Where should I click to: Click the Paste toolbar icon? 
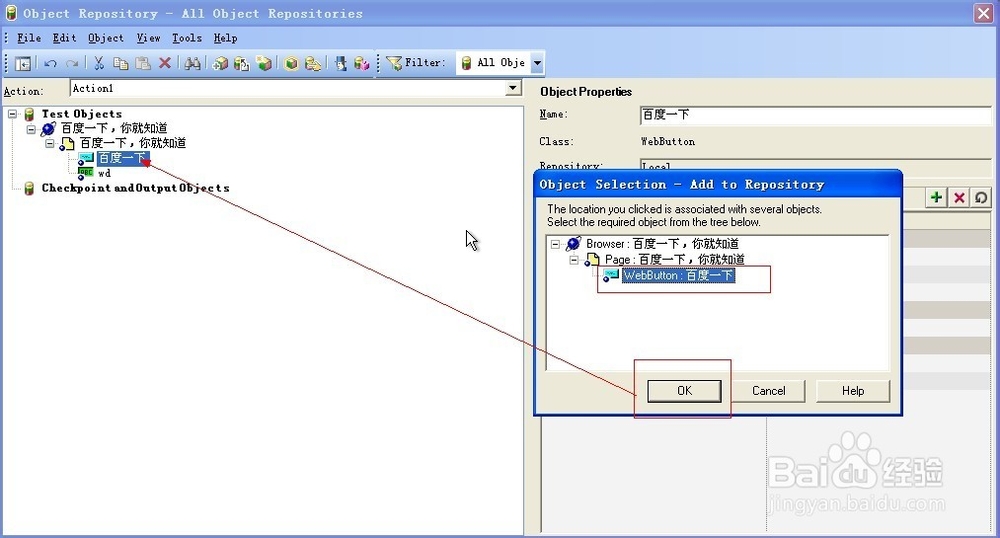click(x=143, y=62)
